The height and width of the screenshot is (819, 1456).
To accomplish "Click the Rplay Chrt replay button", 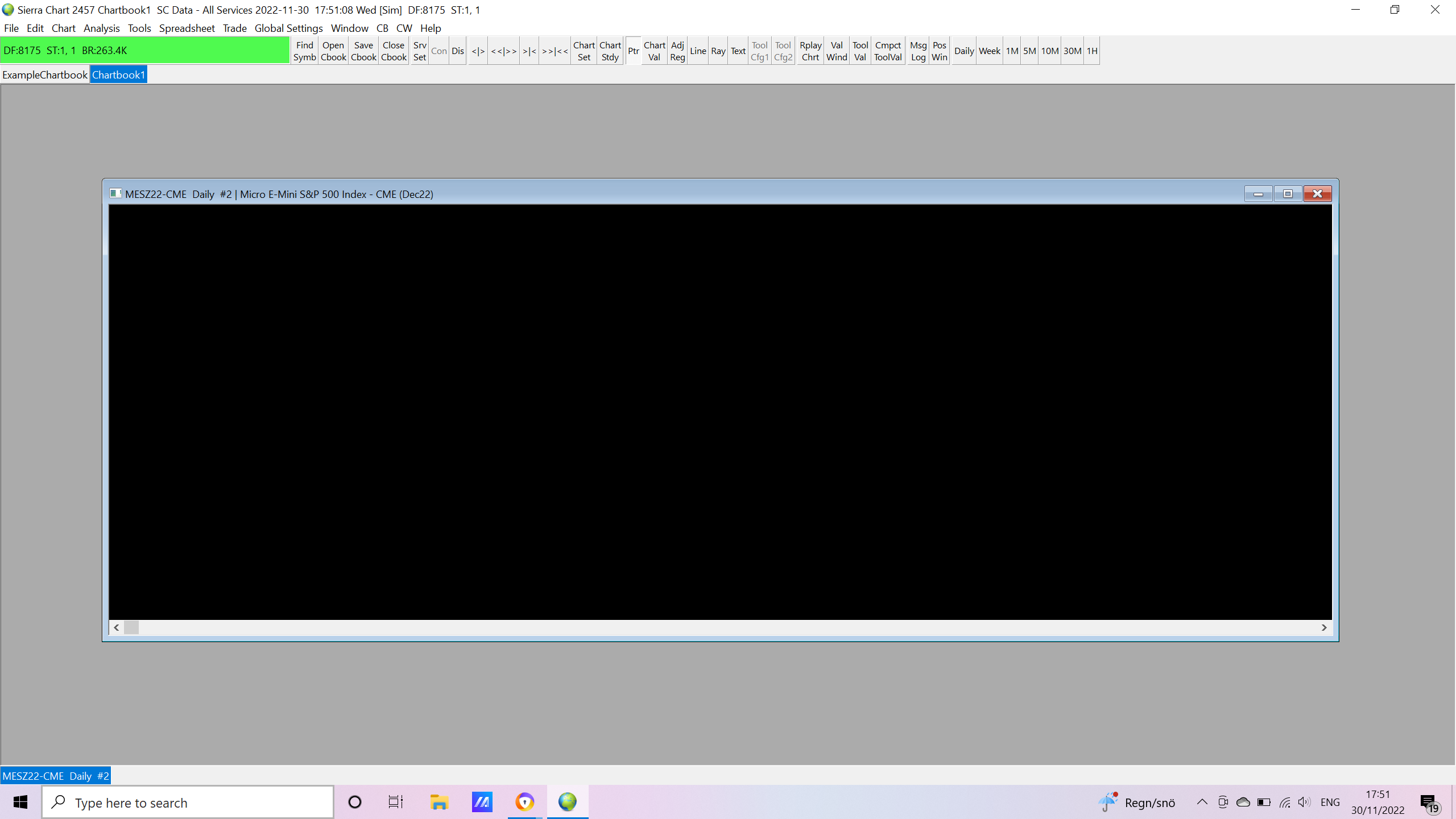I will click(x=810, y=51).
